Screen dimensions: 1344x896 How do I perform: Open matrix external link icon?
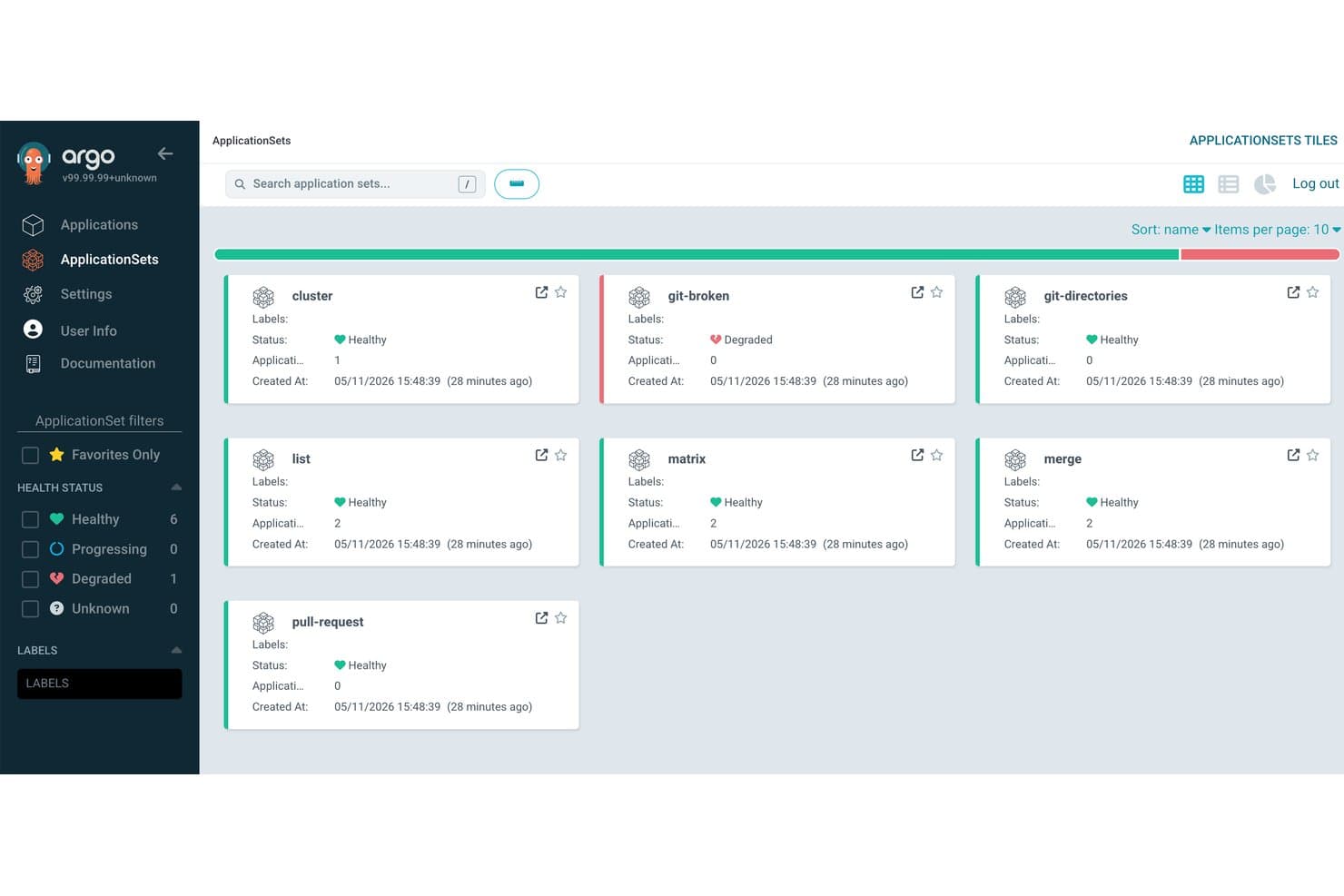[x=917, y=455]
